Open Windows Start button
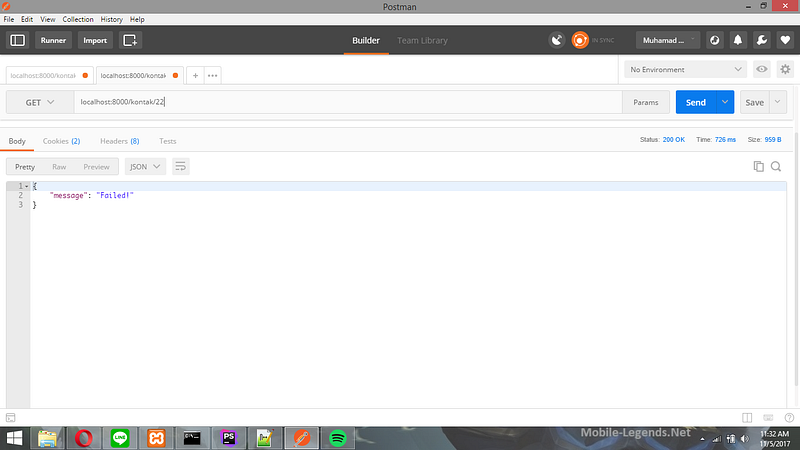 [14, 438]
